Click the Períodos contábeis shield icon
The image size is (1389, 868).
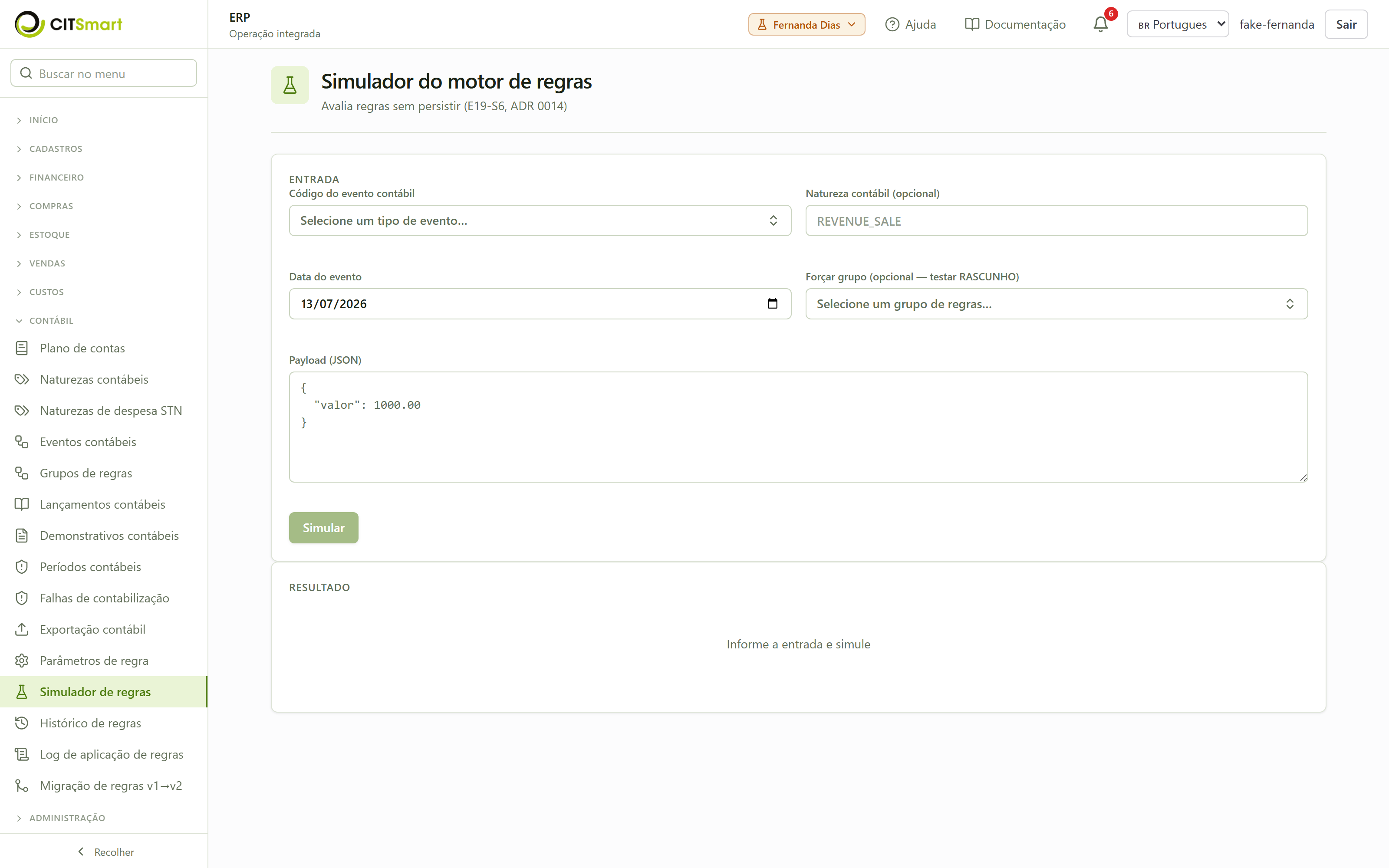(x=22, y=567)
